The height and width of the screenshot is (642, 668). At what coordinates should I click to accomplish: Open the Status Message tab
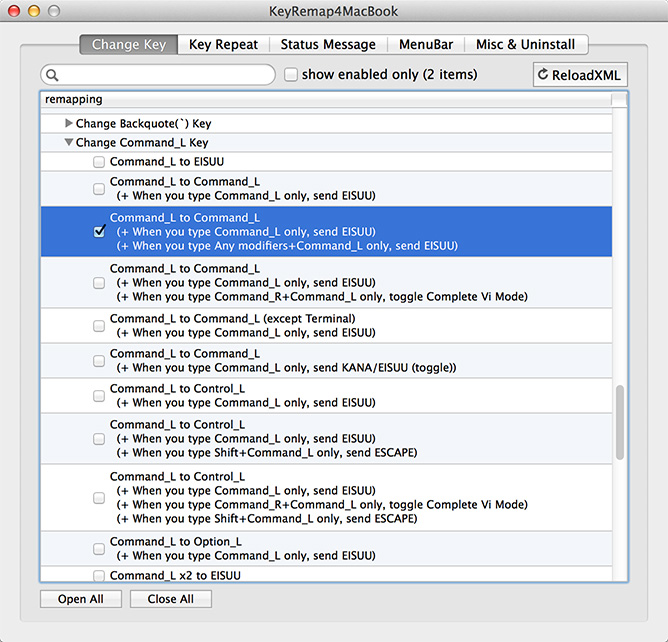coord(328,44)
